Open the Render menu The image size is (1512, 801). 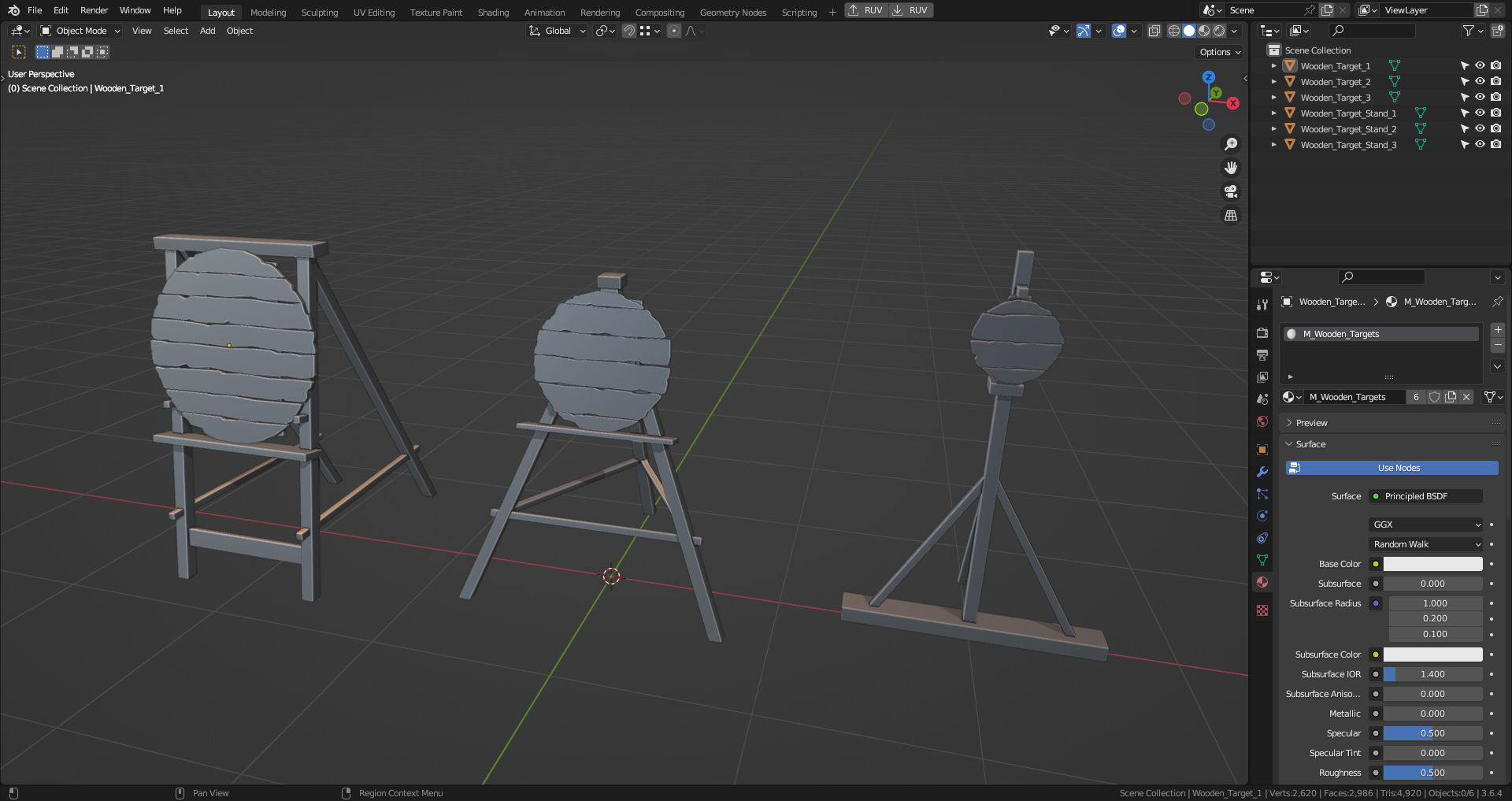pyautogui.click(x=94, y=10)
